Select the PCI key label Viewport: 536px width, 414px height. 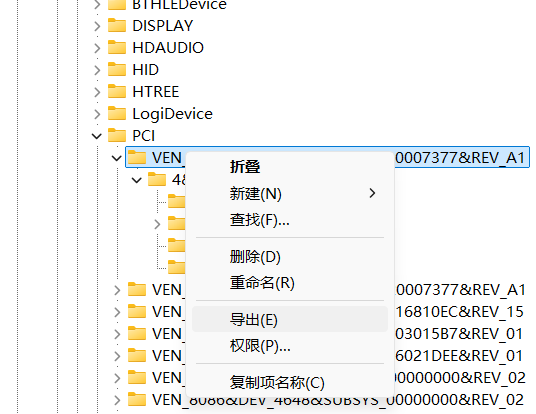(144, 136)
